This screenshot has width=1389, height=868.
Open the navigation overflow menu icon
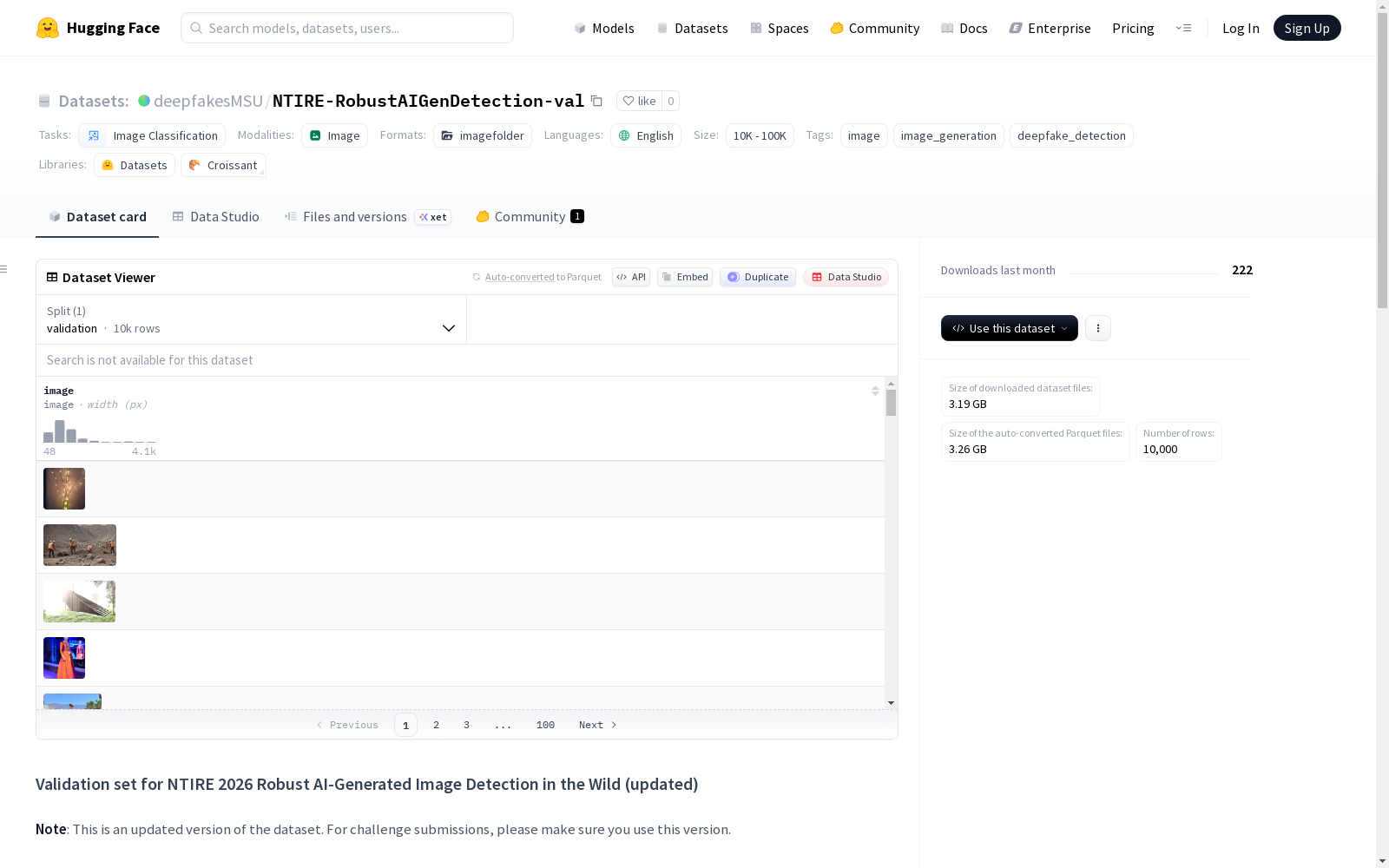pyautogui.click(x=1183, y=28)
